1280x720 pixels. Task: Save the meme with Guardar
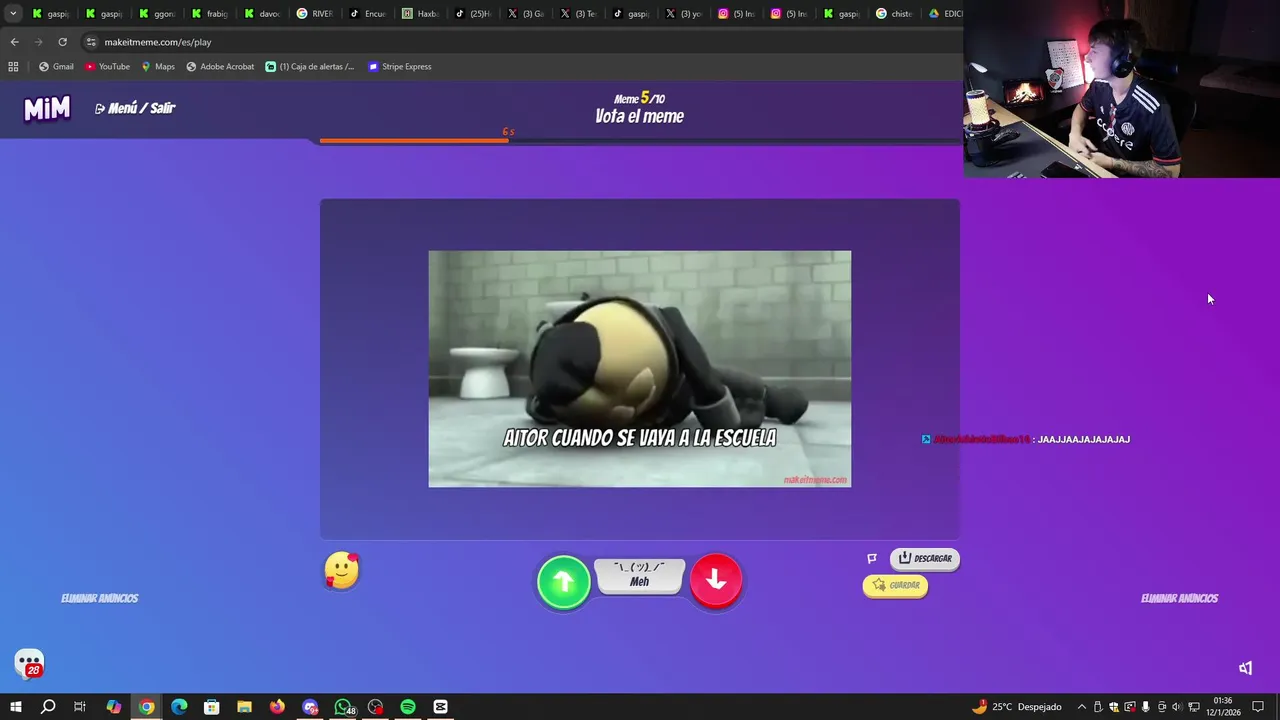(895, 585)
